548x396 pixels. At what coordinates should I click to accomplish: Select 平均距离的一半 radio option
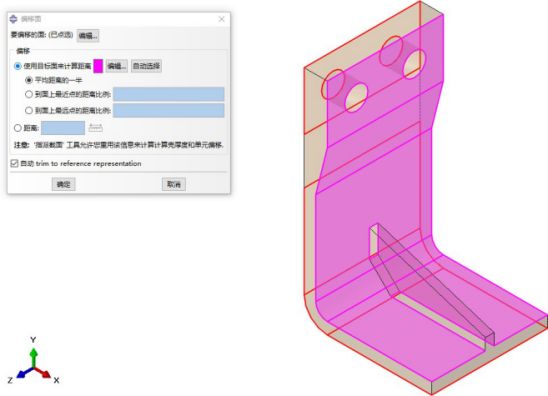pos(29,80)
